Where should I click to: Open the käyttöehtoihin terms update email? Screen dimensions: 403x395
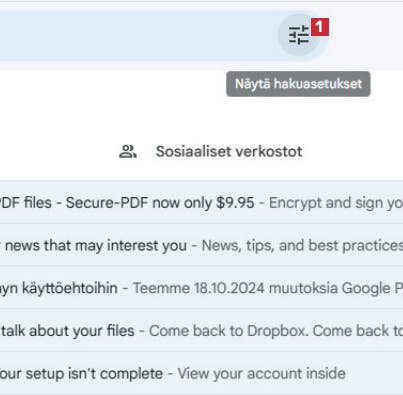coord(201,288)
